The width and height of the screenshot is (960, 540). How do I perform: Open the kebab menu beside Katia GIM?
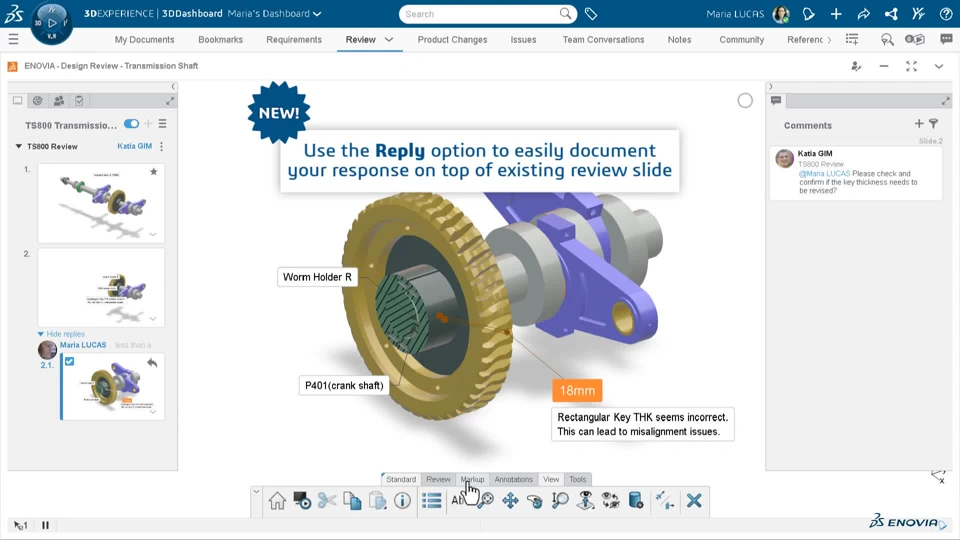click(x=162, y=146)
